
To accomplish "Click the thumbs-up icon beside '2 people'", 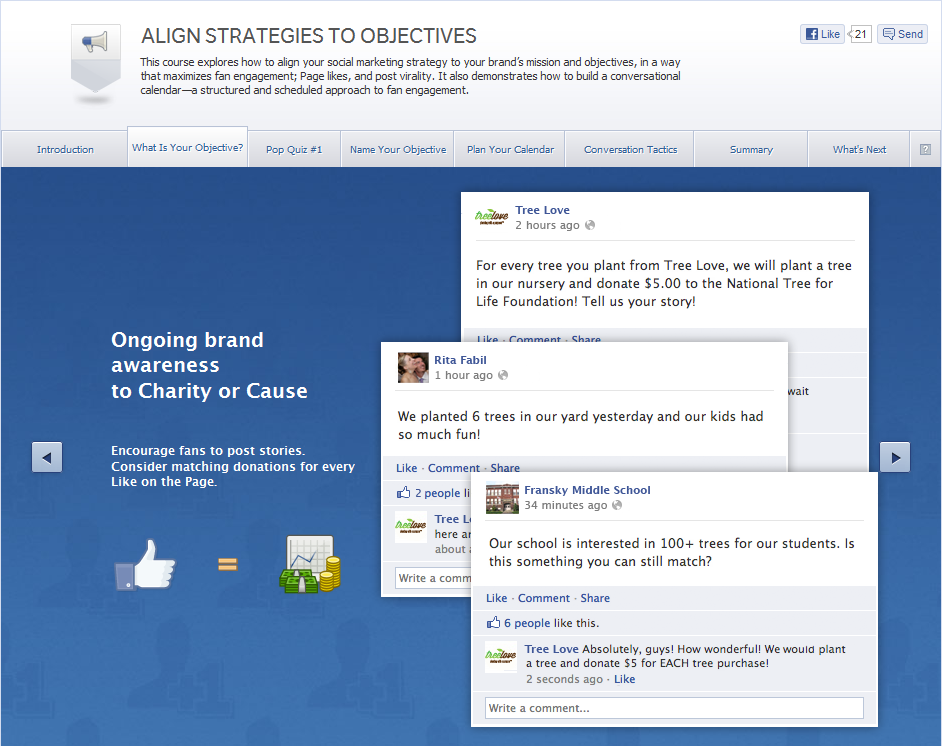I will 403,493.
